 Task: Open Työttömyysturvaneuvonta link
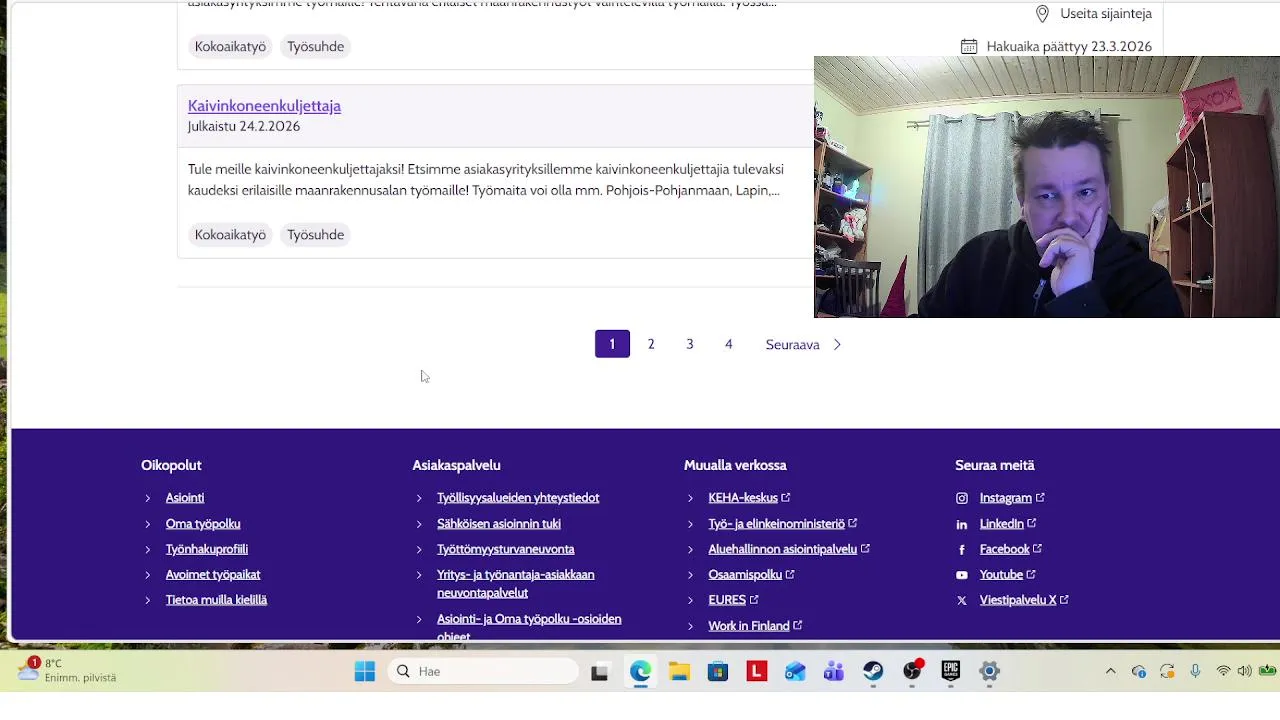tap(506, 549)
